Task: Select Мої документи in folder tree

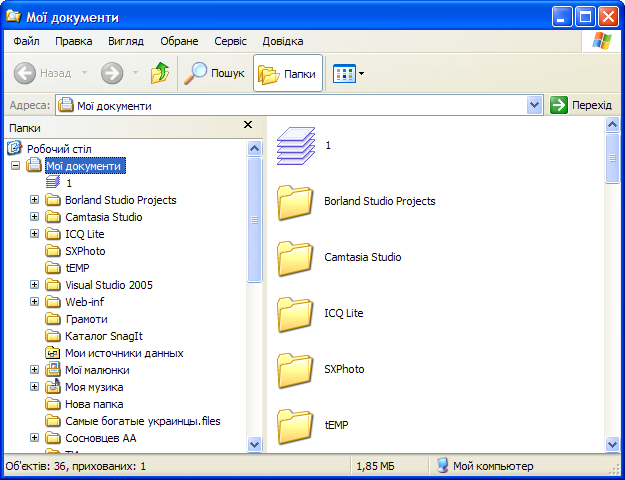Action: (85, 166)
